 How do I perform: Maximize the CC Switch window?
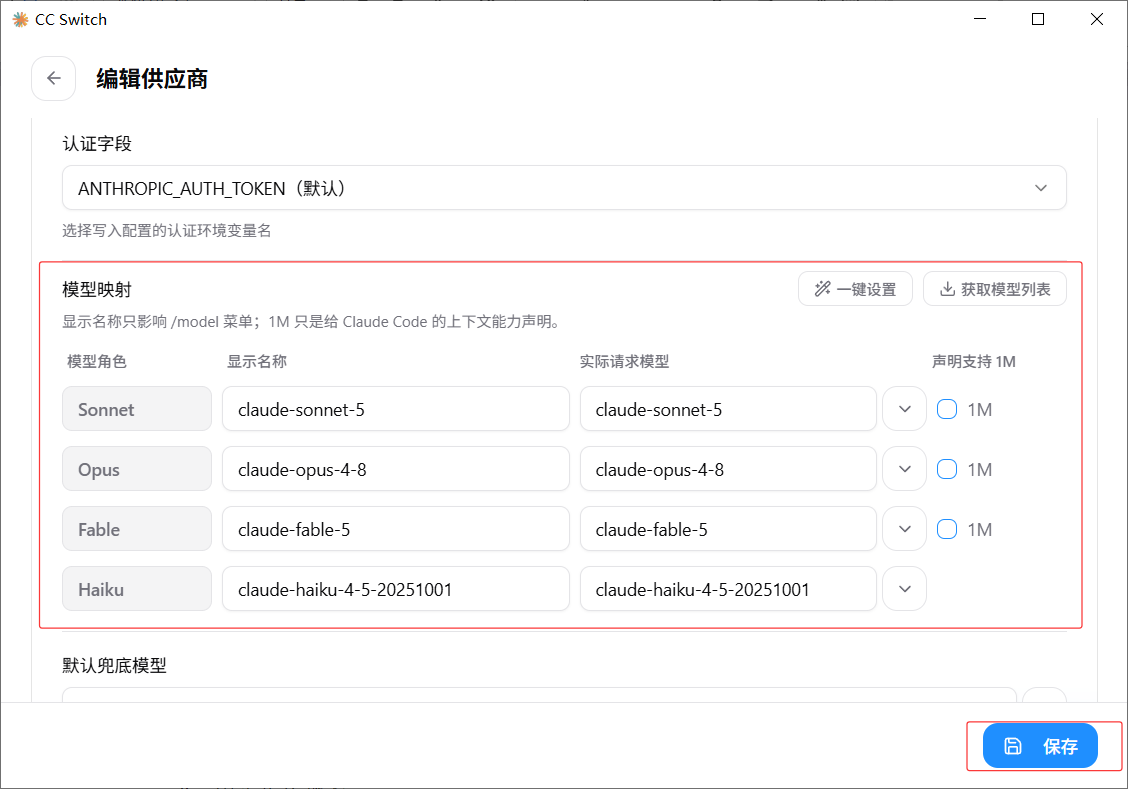[x=1038, y=19]
